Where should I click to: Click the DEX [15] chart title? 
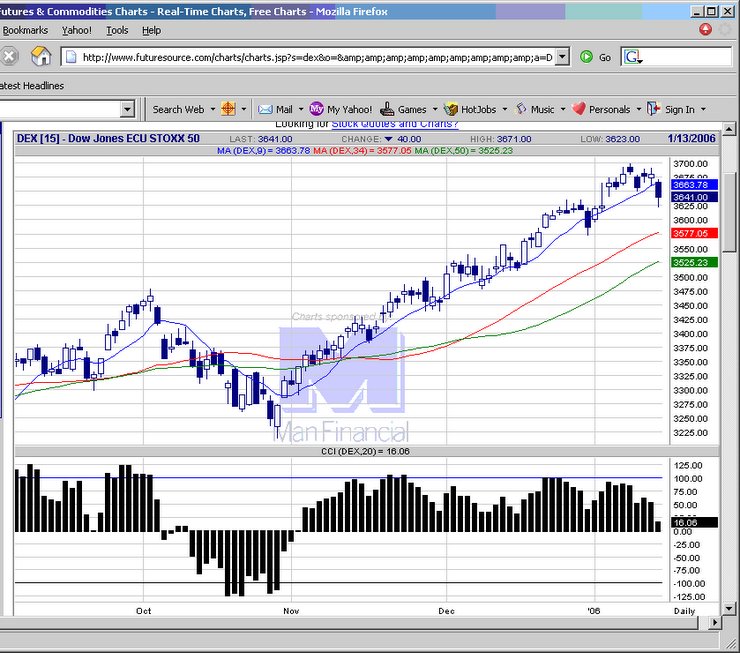coord(108,138)
